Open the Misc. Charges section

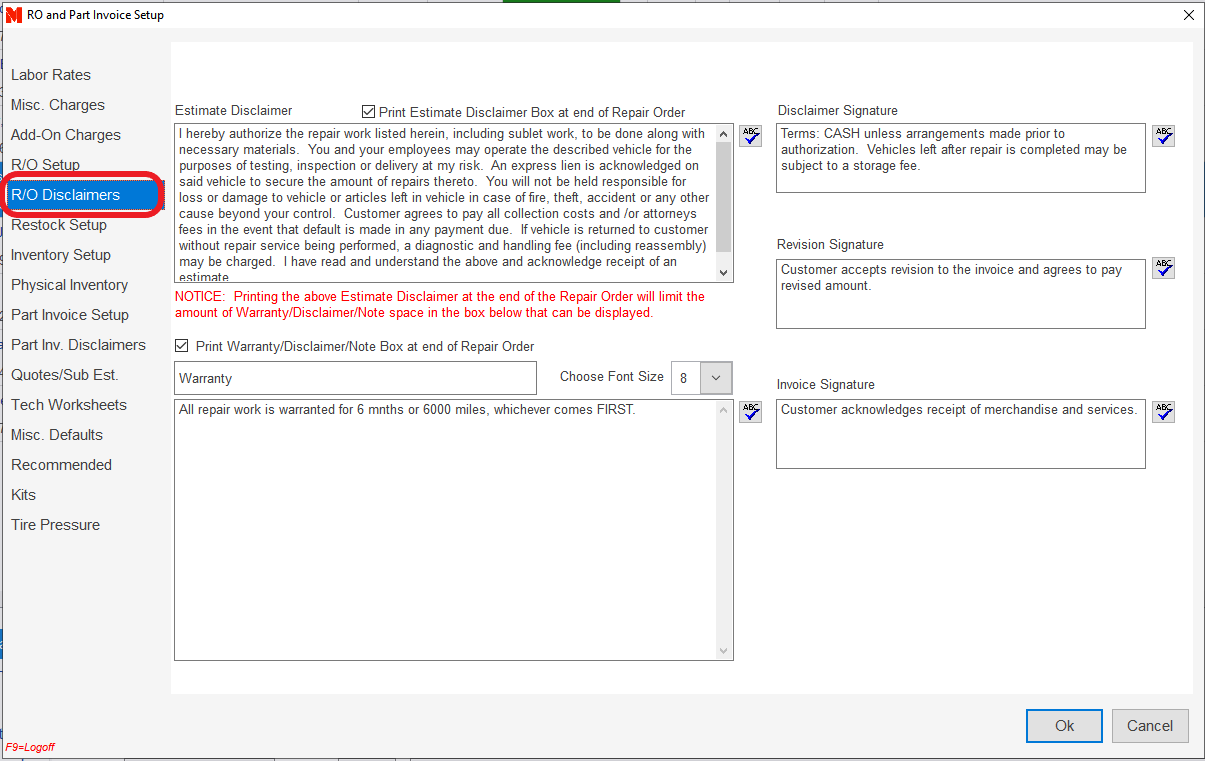tap(58, 105)
